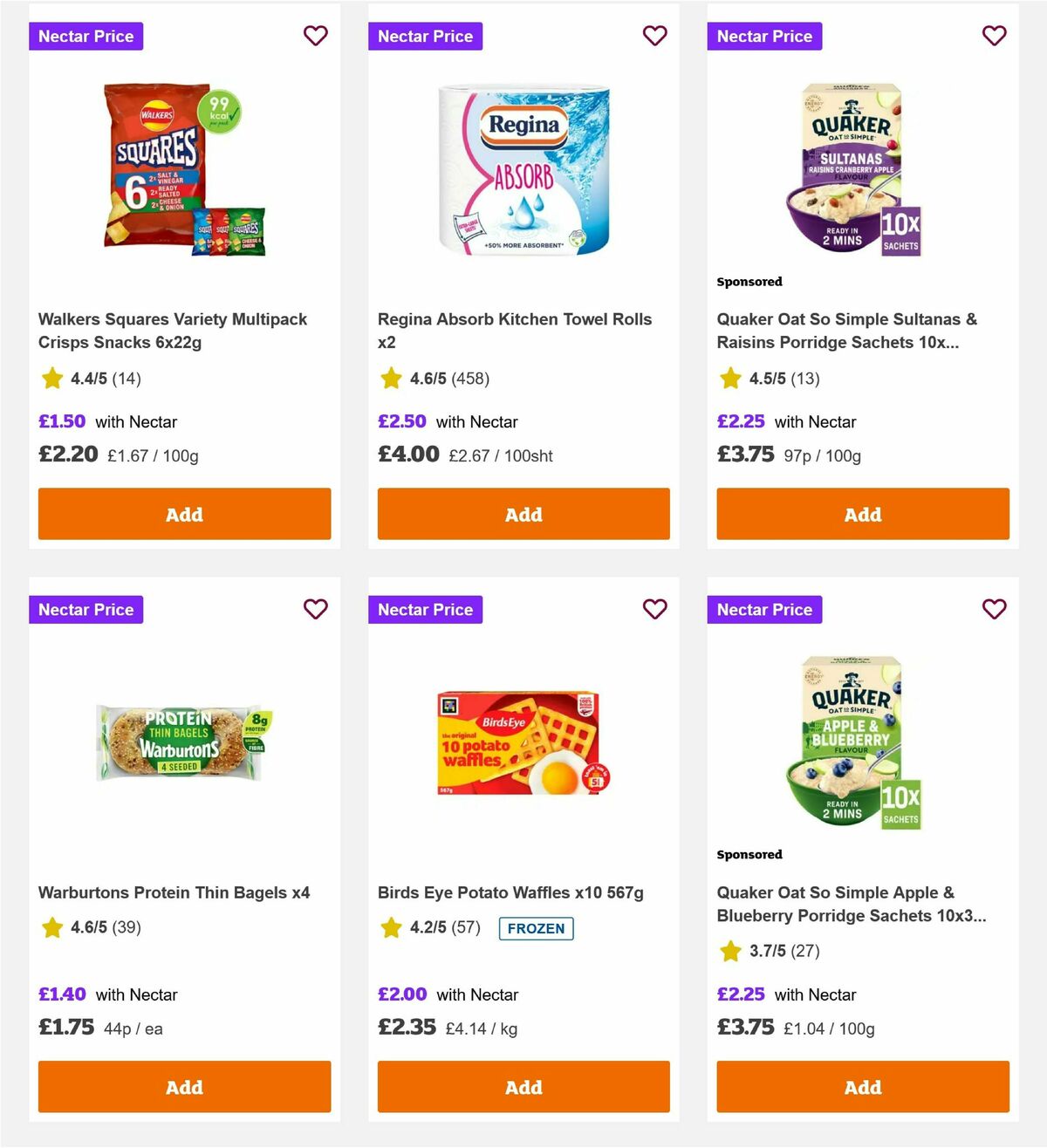This screenshot has height=1148, width=1047.
Task: Click the Nectar Price badge on Warburtons card
Action: coord(86,609)
